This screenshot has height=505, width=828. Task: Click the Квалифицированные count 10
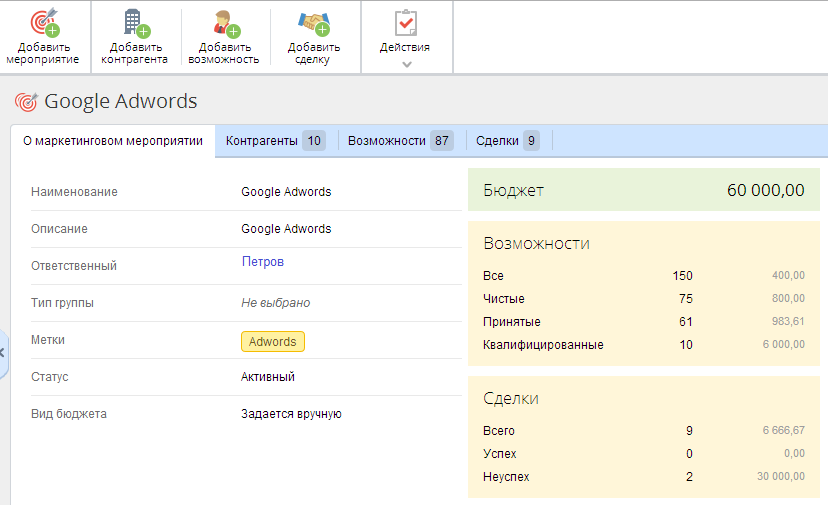click(x=685, y=345)
